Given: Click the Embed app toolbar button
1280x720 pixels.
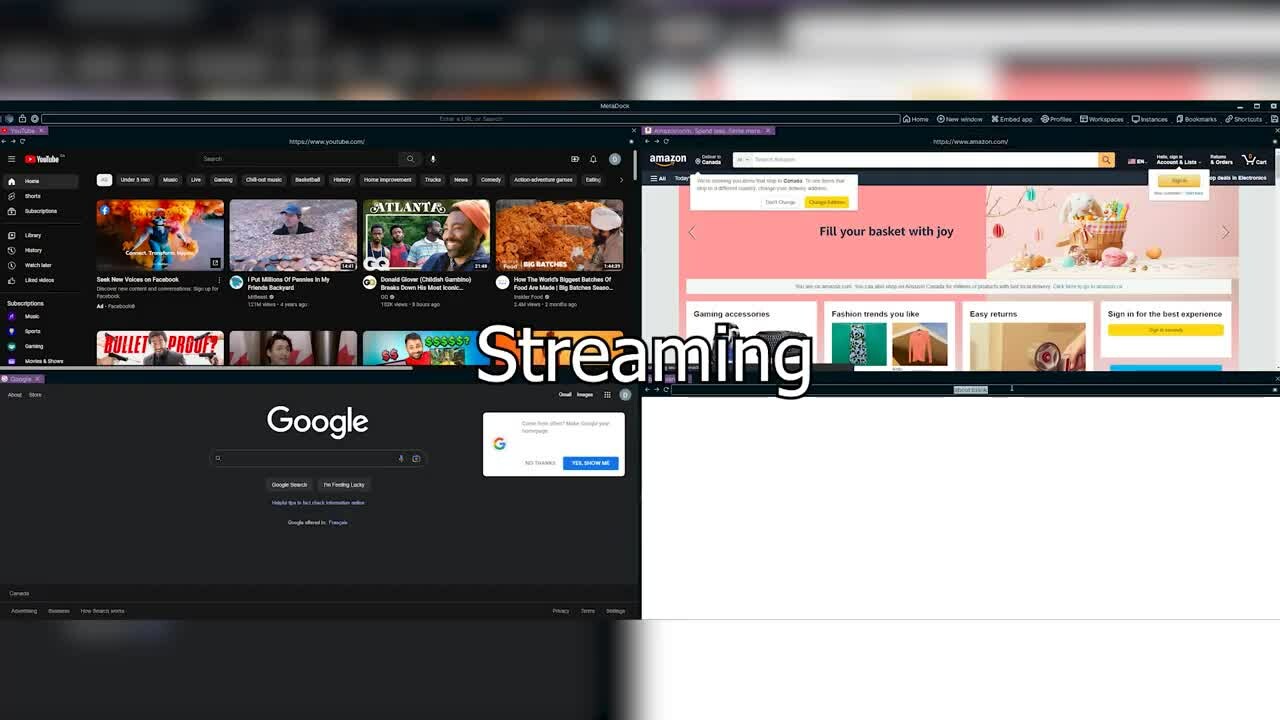Looking at the screenshot, I should [1011, 119].
